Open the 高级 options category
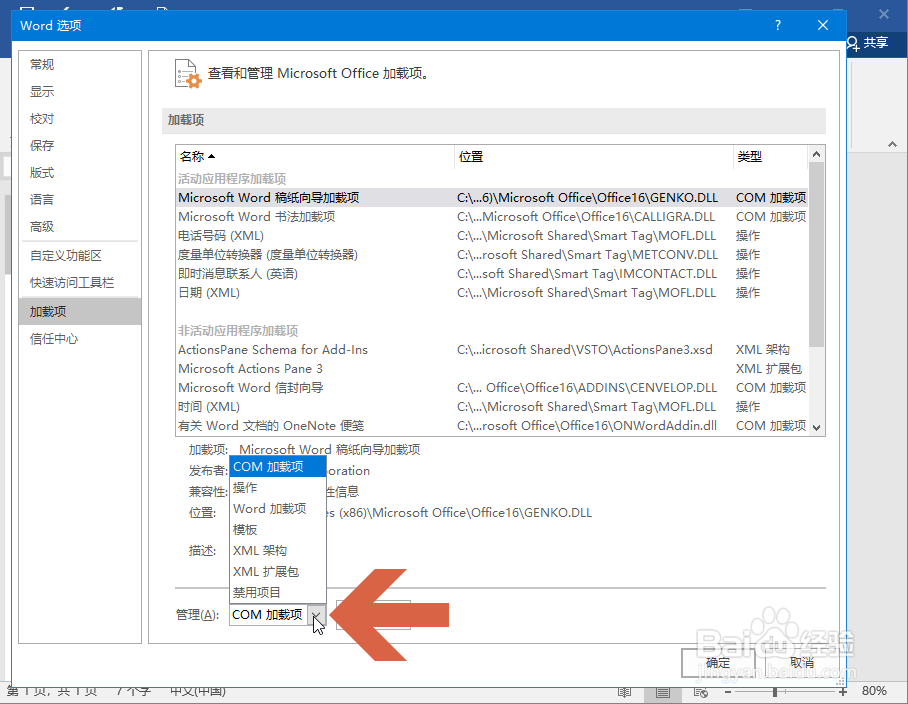 pos(79,226)
